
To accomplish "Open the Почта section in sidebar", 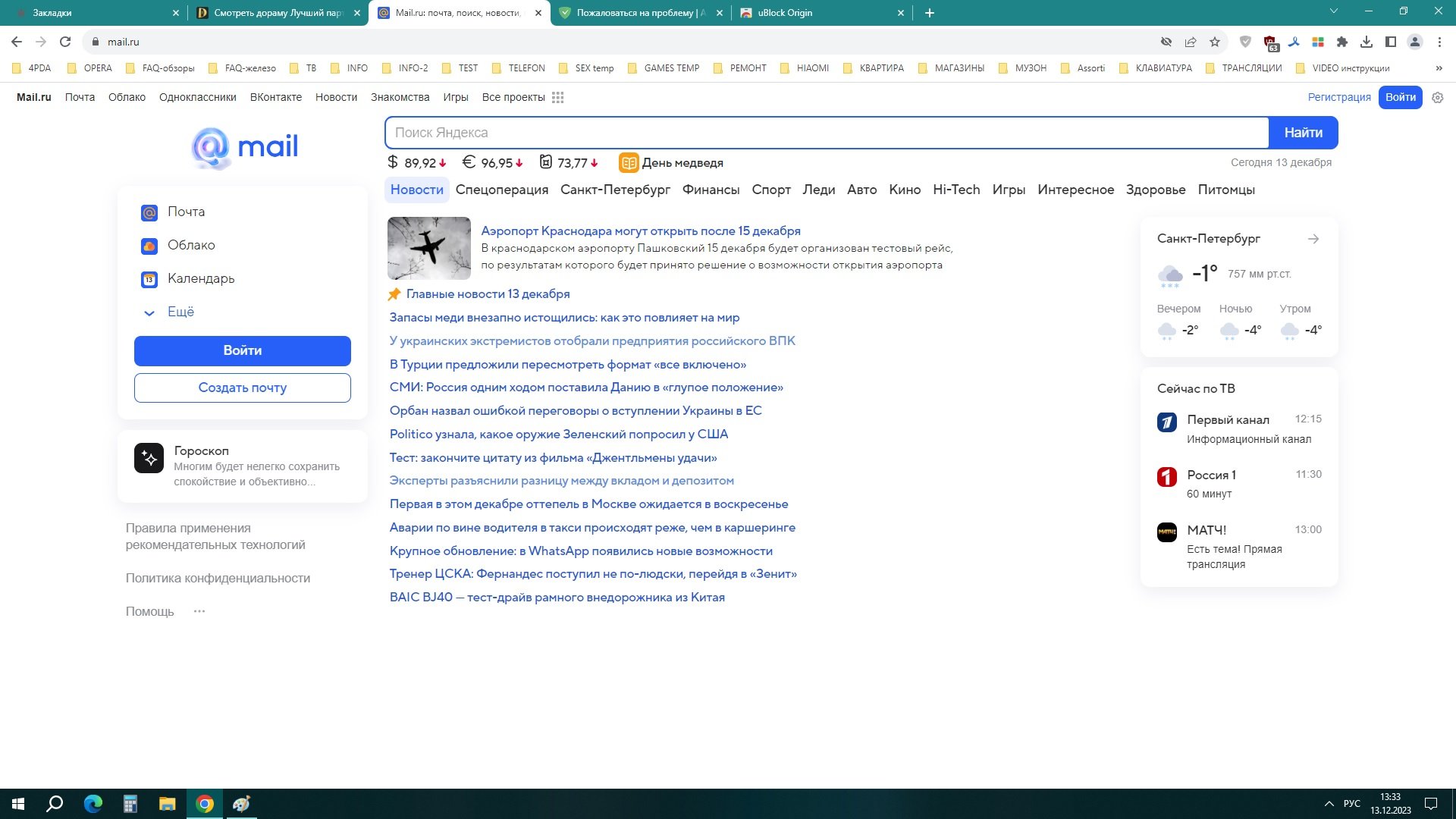I will click(x=149, y=212).
